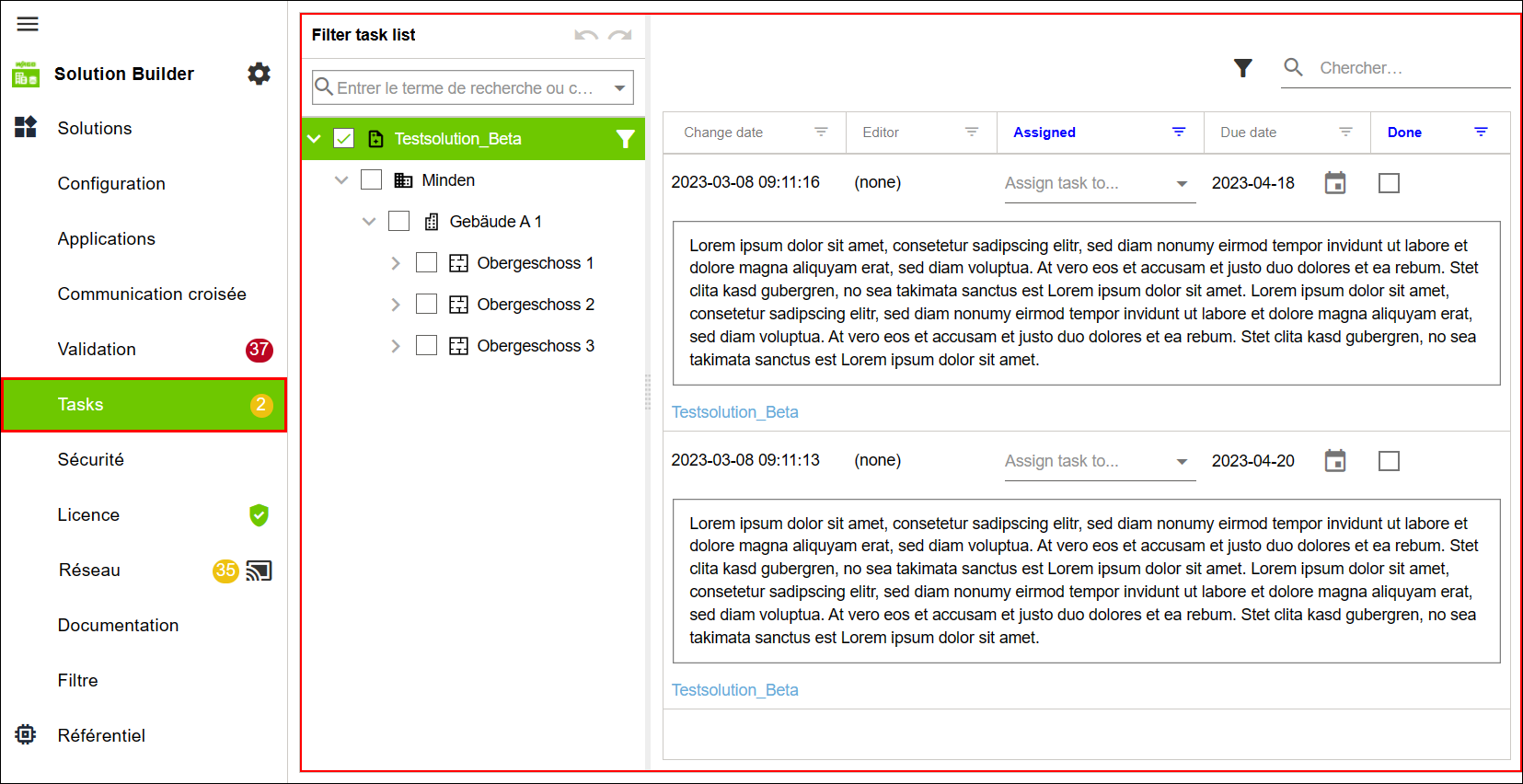Open Testsolution_Beta link under second task
1523x784 pixels.
(x=734, y=690)
